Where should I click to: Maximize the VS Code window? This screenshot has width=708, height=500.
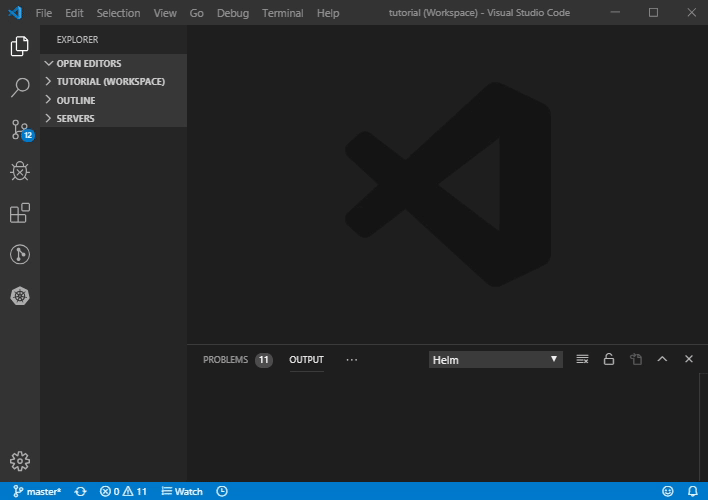click(653, 12)
